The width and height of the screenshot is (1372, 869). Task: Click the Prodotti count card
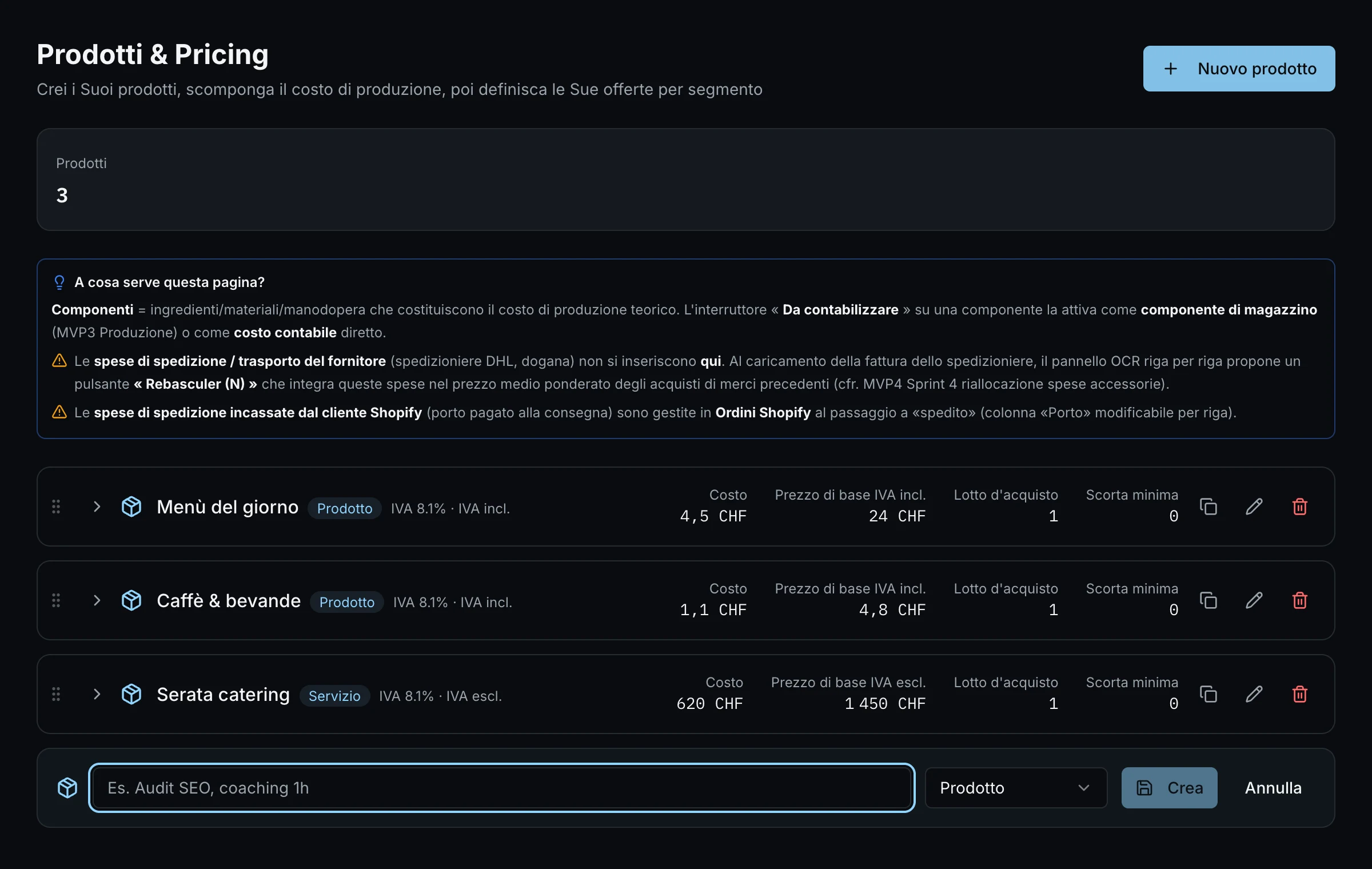(686, 180)
